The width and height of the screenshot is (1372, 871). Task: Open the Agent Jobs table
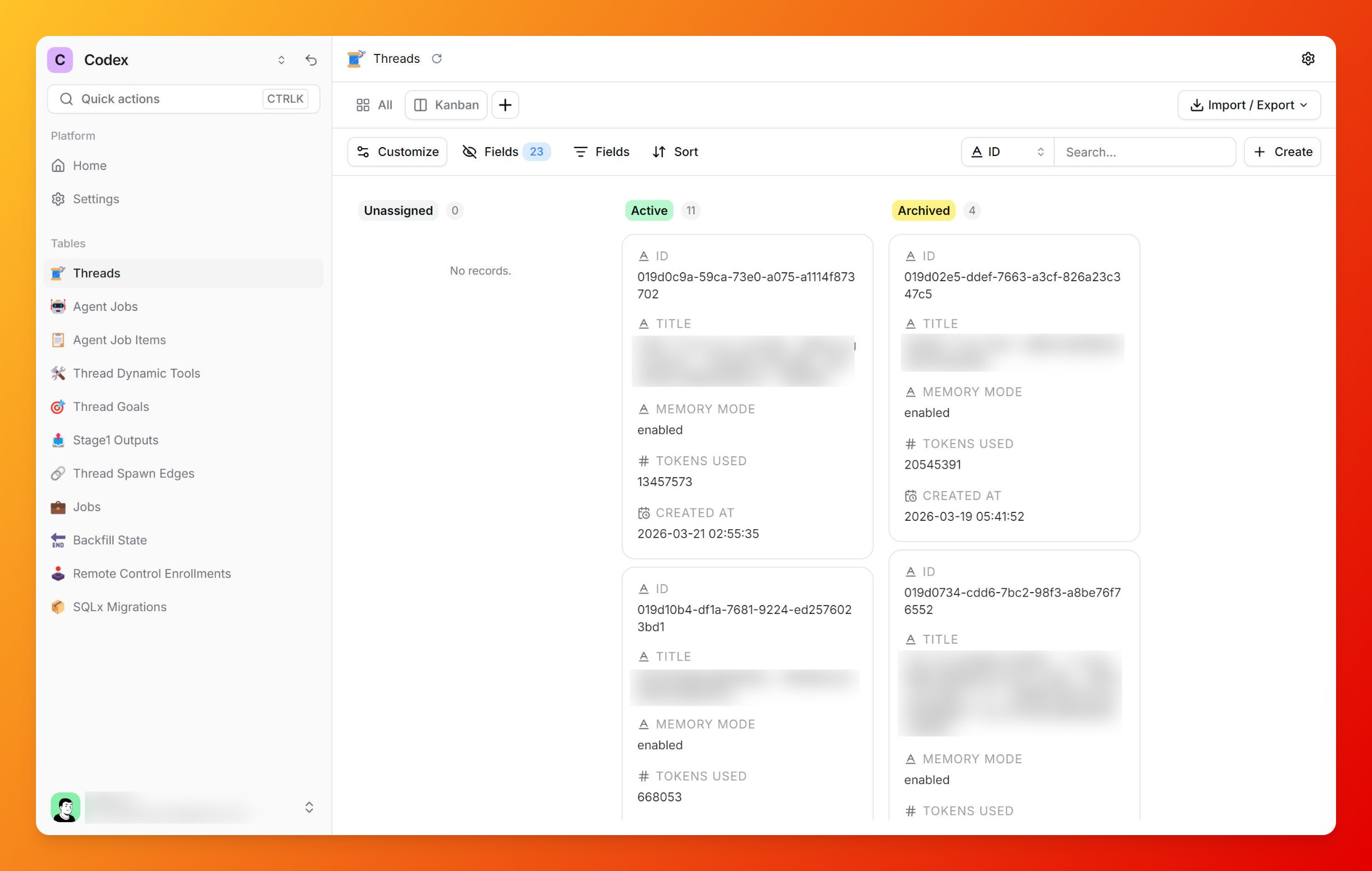point(184,306)
